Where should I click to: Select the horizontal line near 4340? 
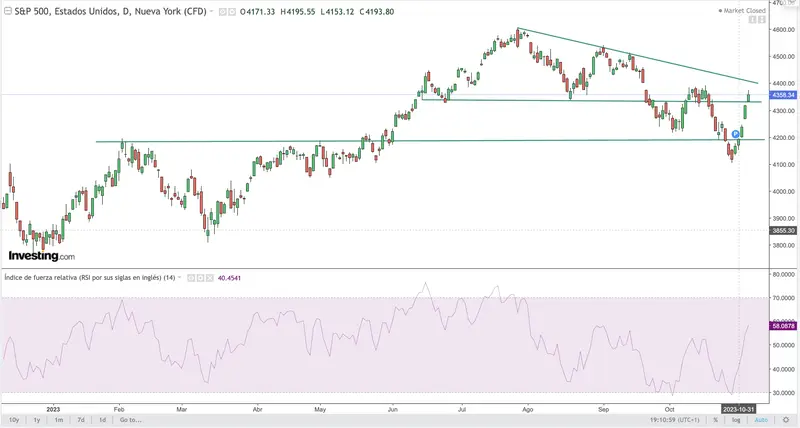[x=592, y=100]
